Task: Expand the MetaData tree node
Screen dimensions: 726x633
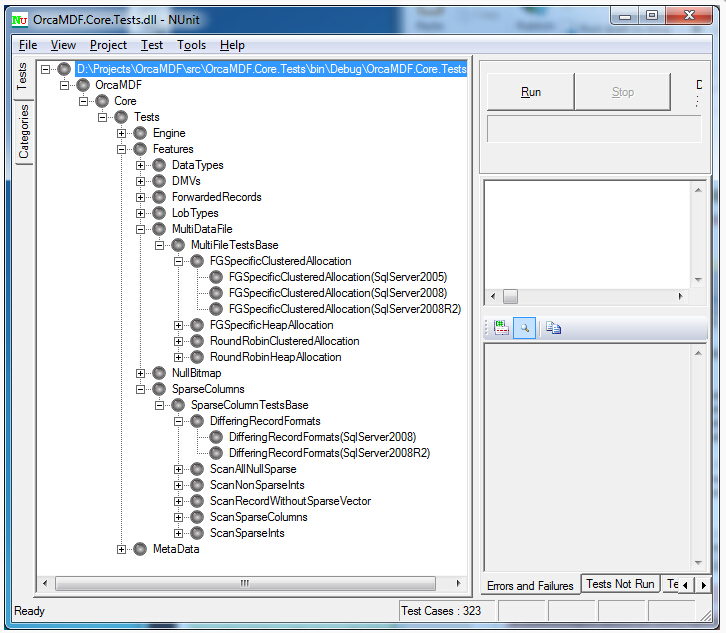Action: (x=121, y=549)
